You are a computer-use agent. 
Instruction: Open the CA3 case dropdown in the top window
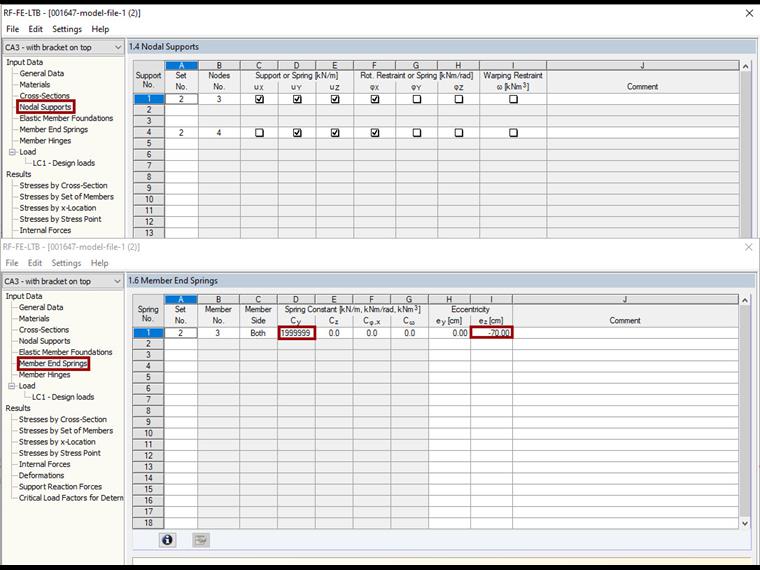click(63, 47)
